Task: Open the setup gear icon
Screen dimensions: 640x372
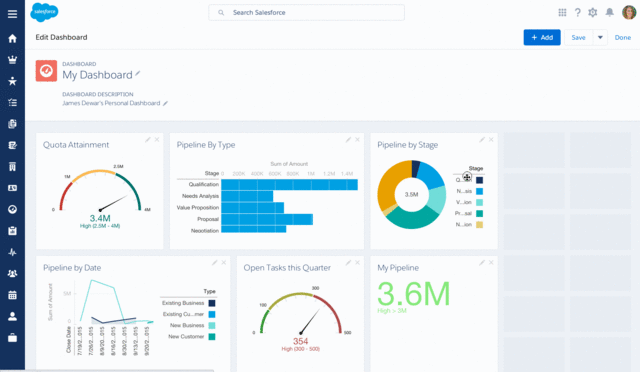Action: 593,13
